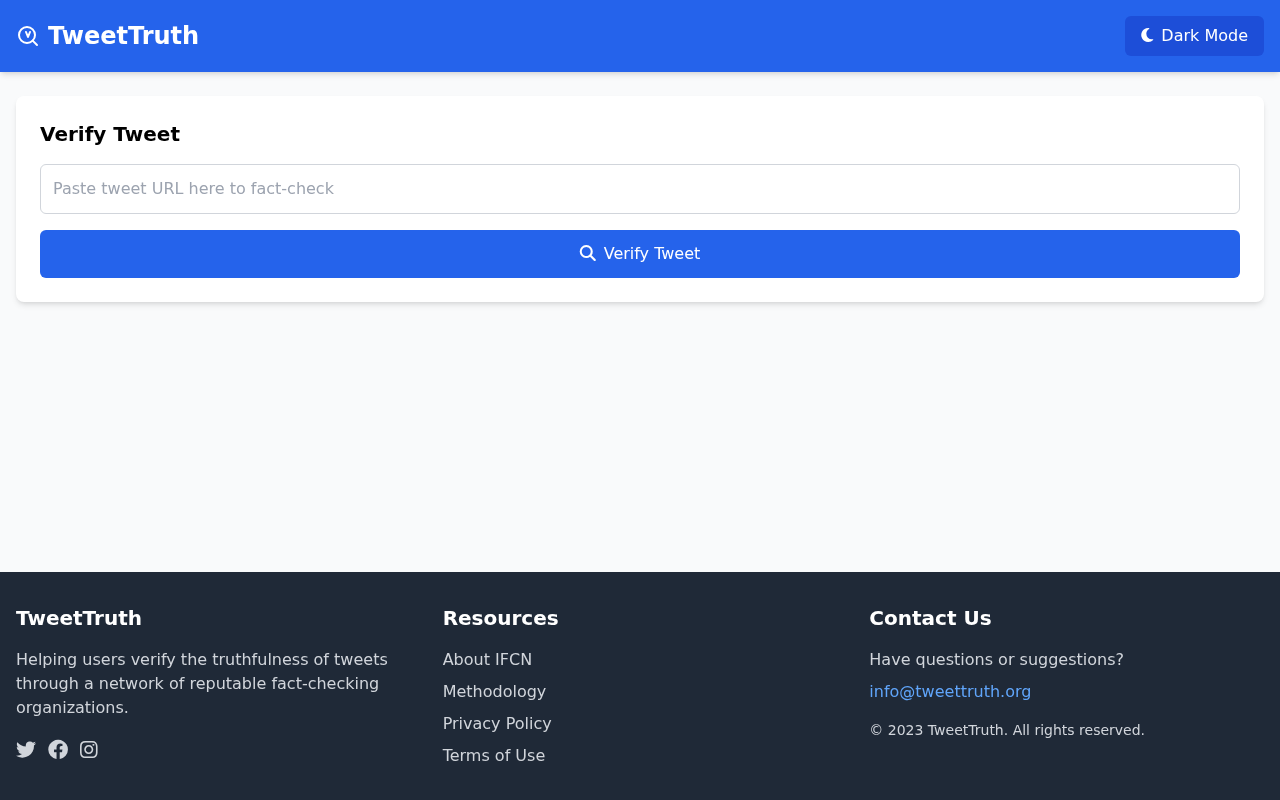Open the Terms of Use page
Screen dimensions: 1280x800
click(x=494, y=755)
